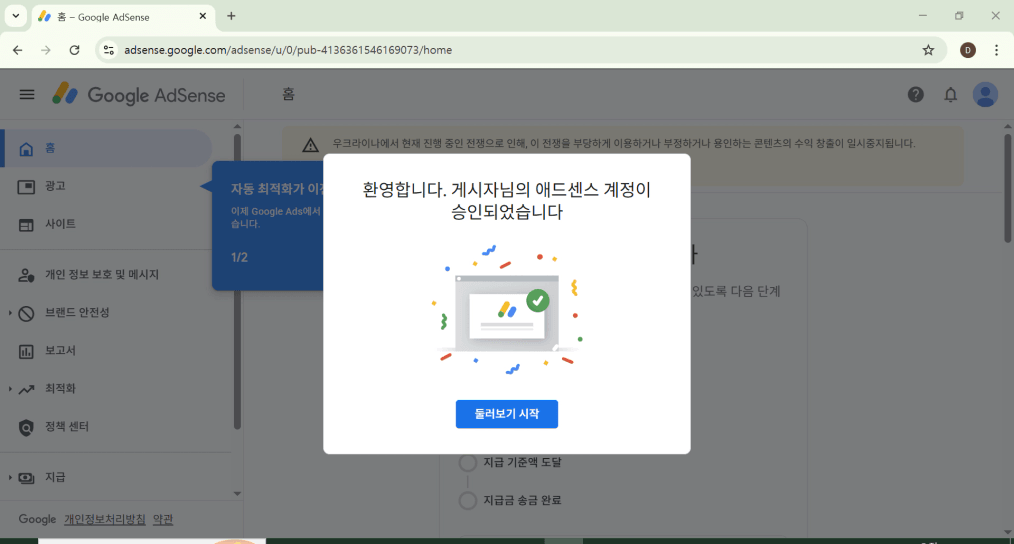Select the 지급 기준액 도달 step circle
Screen dimensions: 1014x544
click(468, 462)
